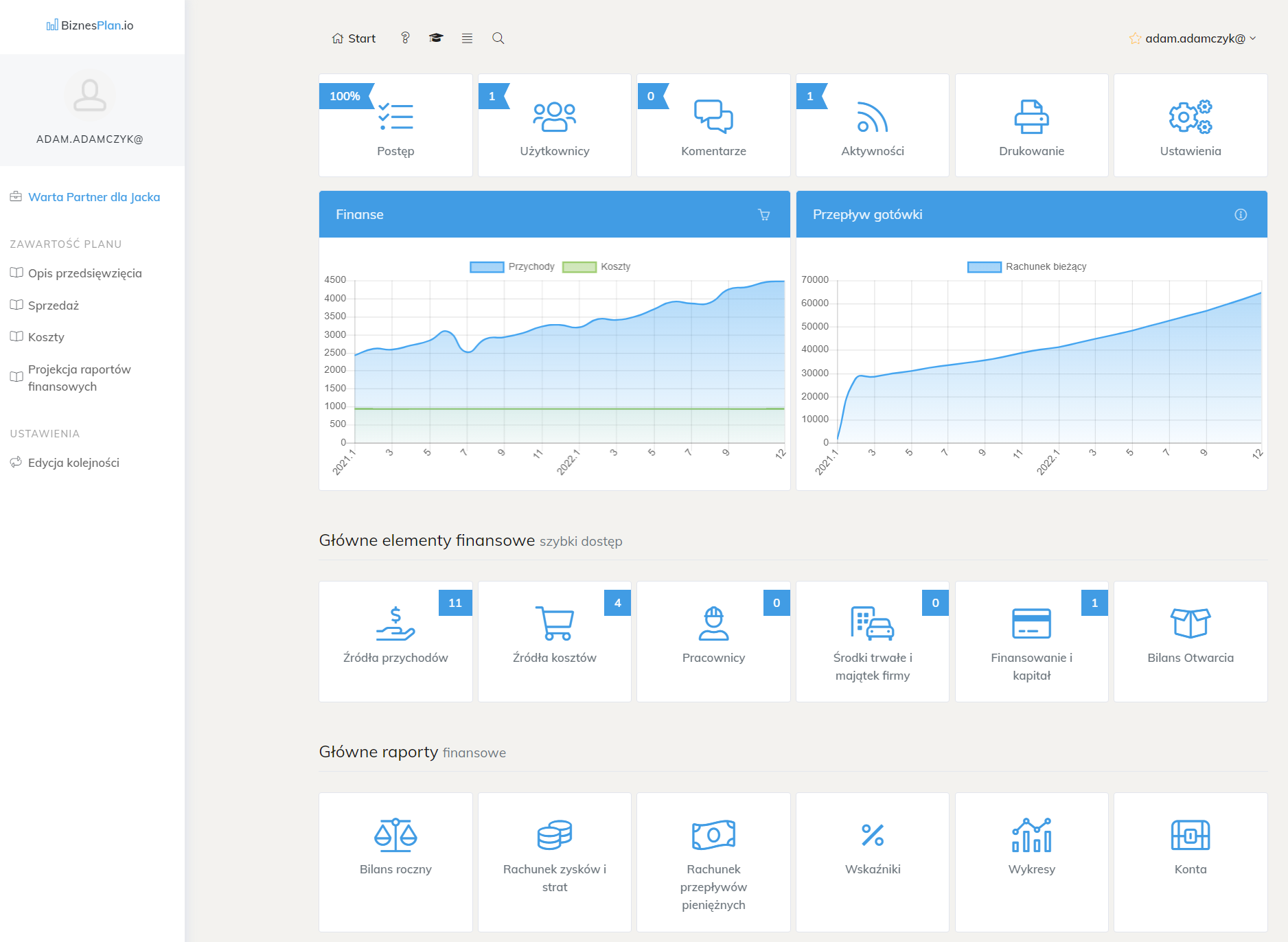Open the Aktywności activity feed tile
The height and width of the screenshot is (942, 1288).
pos(873,126)
